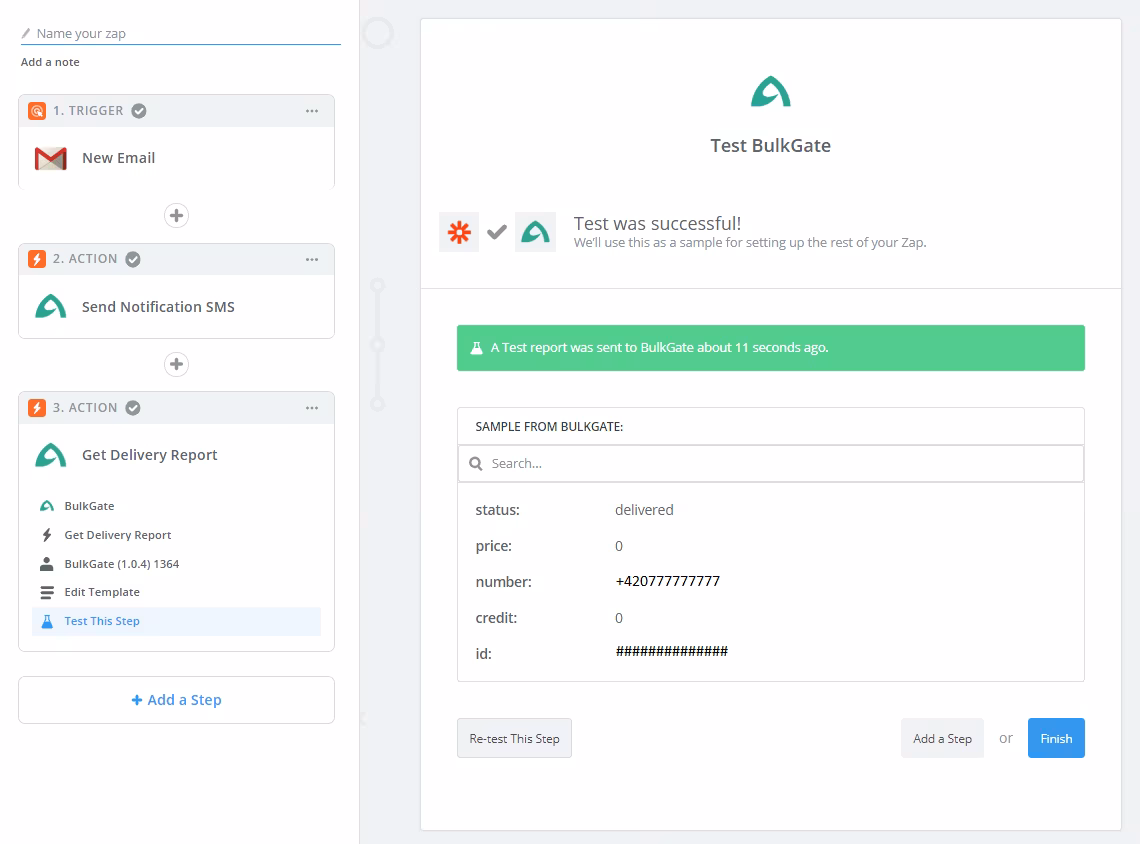The width and height of the screenshot is (1140, 844).
Task: Click the Re-test This Step button
Action: click(x=514, y=739)
